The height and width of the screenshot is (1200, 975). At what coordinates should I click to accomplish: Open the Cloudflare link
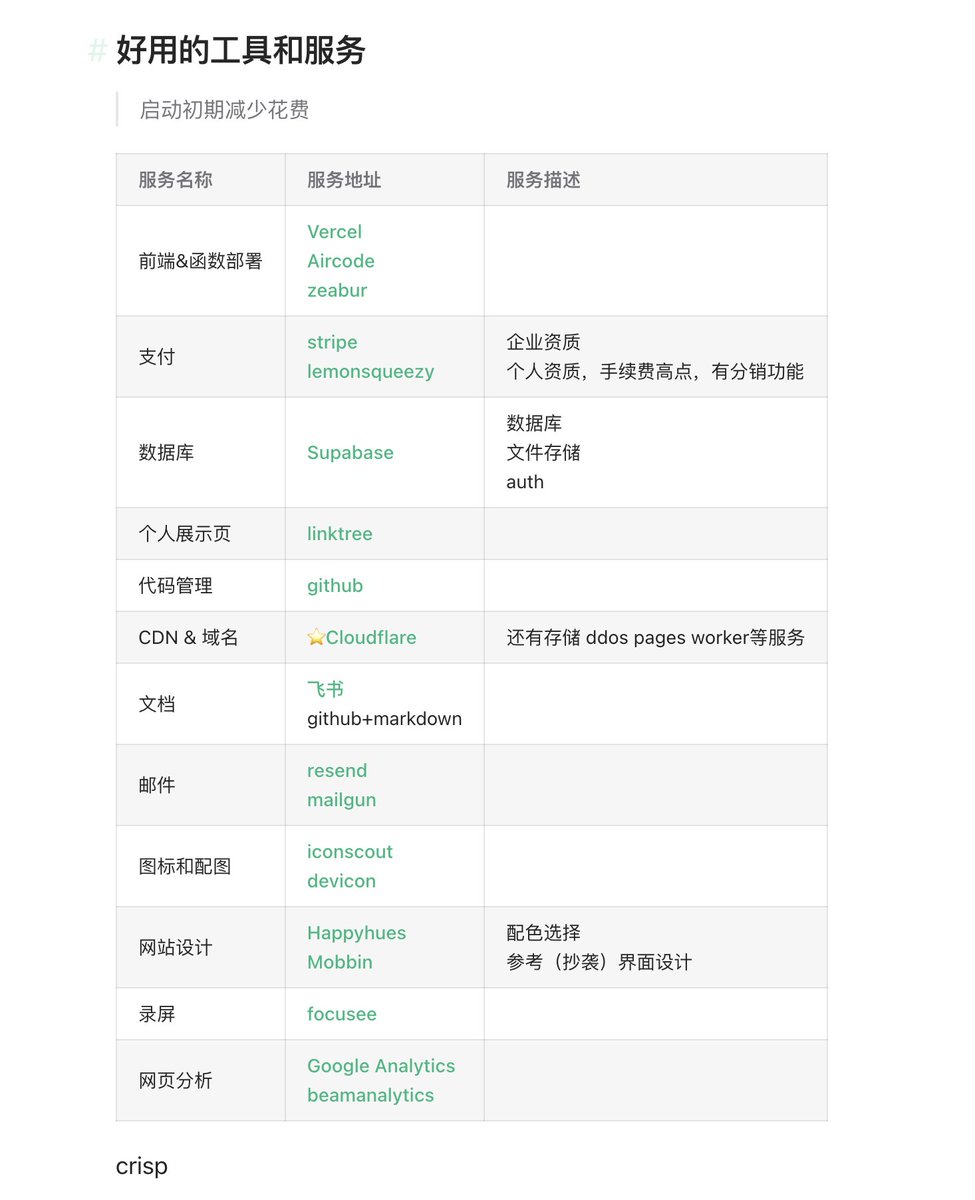point(370,637)
